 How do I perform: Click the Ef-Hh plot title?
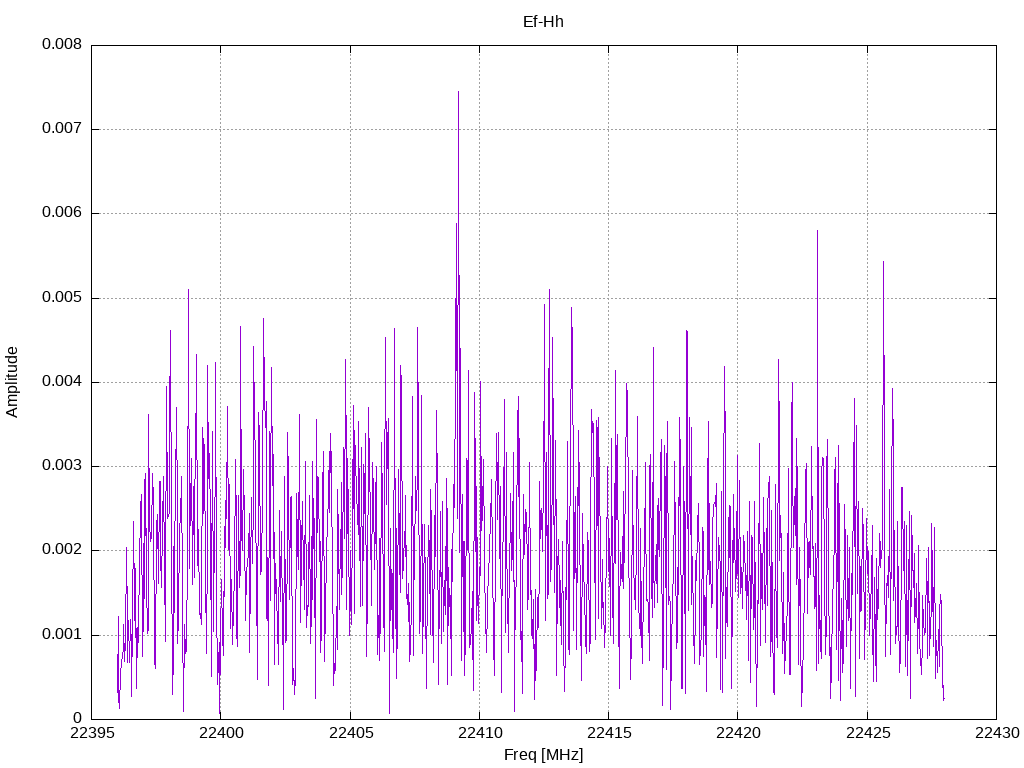(x=543, y=22)
